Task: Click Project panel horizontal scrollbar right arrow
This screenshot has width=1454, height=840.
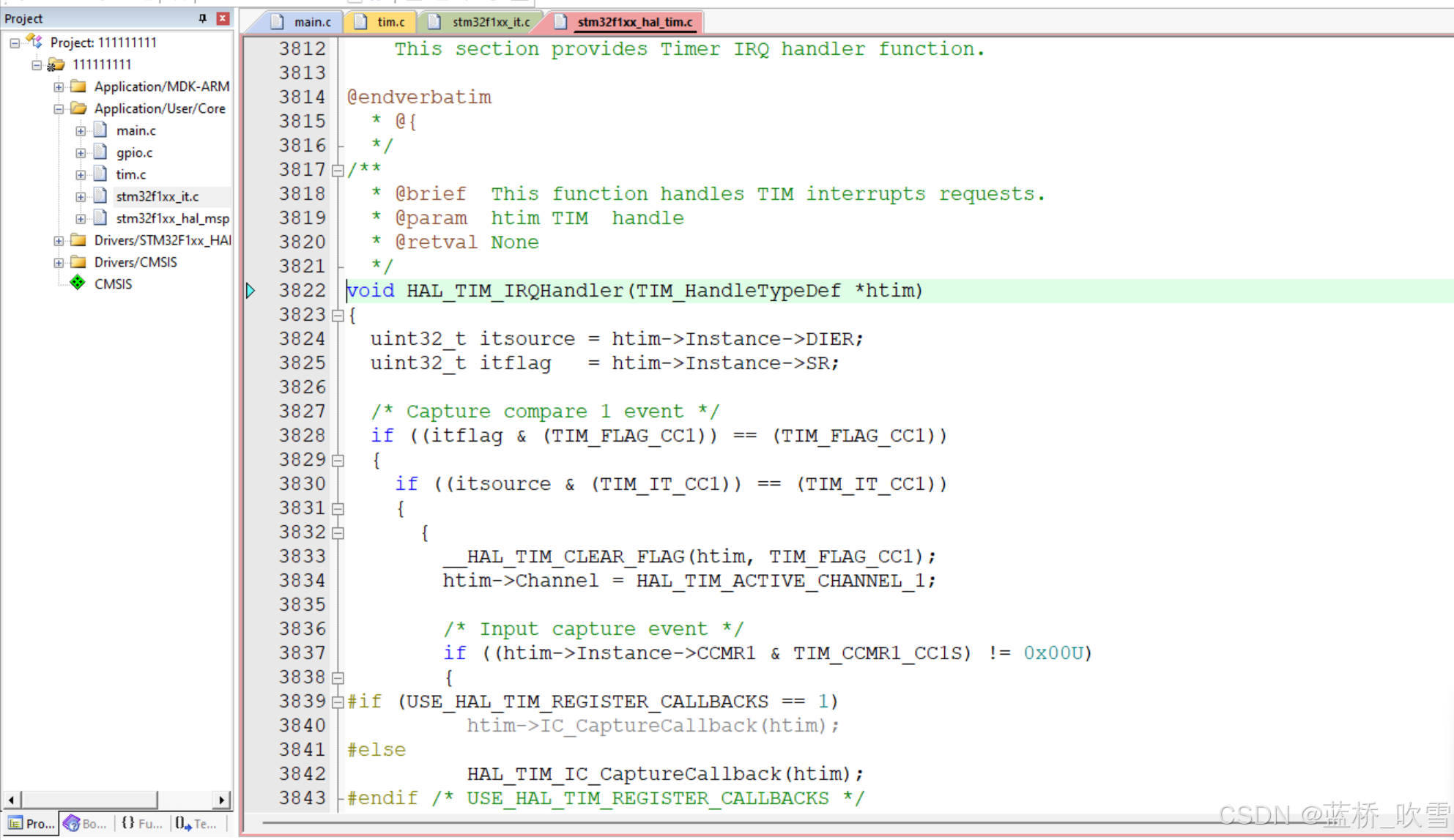Action: pyautogui.click(x=222, y=800)
